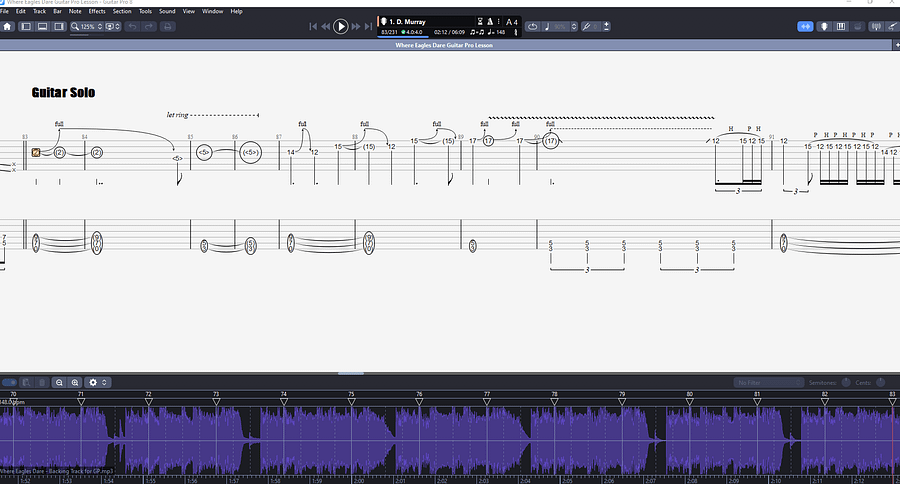Toggle the count-in hourglass icon
The height and width of the screenshot is (484, 900).
click(x=480, y=22)
